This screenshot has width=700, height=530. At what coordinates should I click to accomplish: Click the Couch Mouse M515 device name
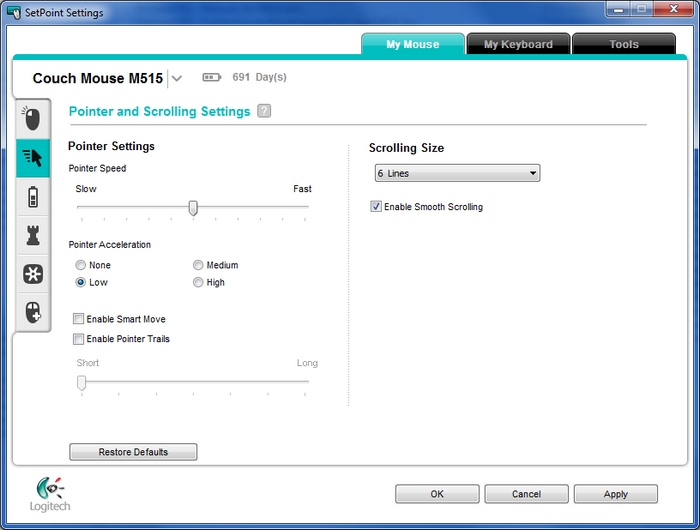[x=98, y=78]
